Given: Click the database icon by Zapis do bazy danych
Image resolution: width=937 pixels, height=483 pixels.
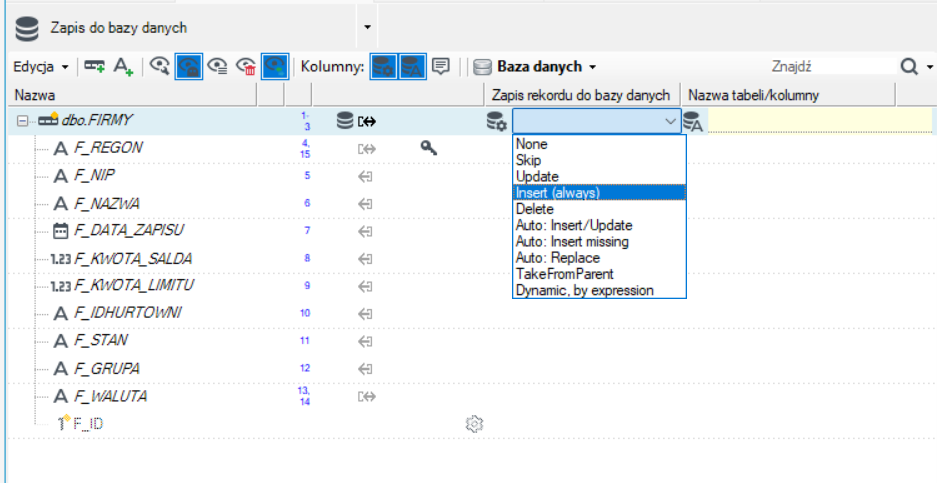Looking at the screenshot, I should [27, 29].
